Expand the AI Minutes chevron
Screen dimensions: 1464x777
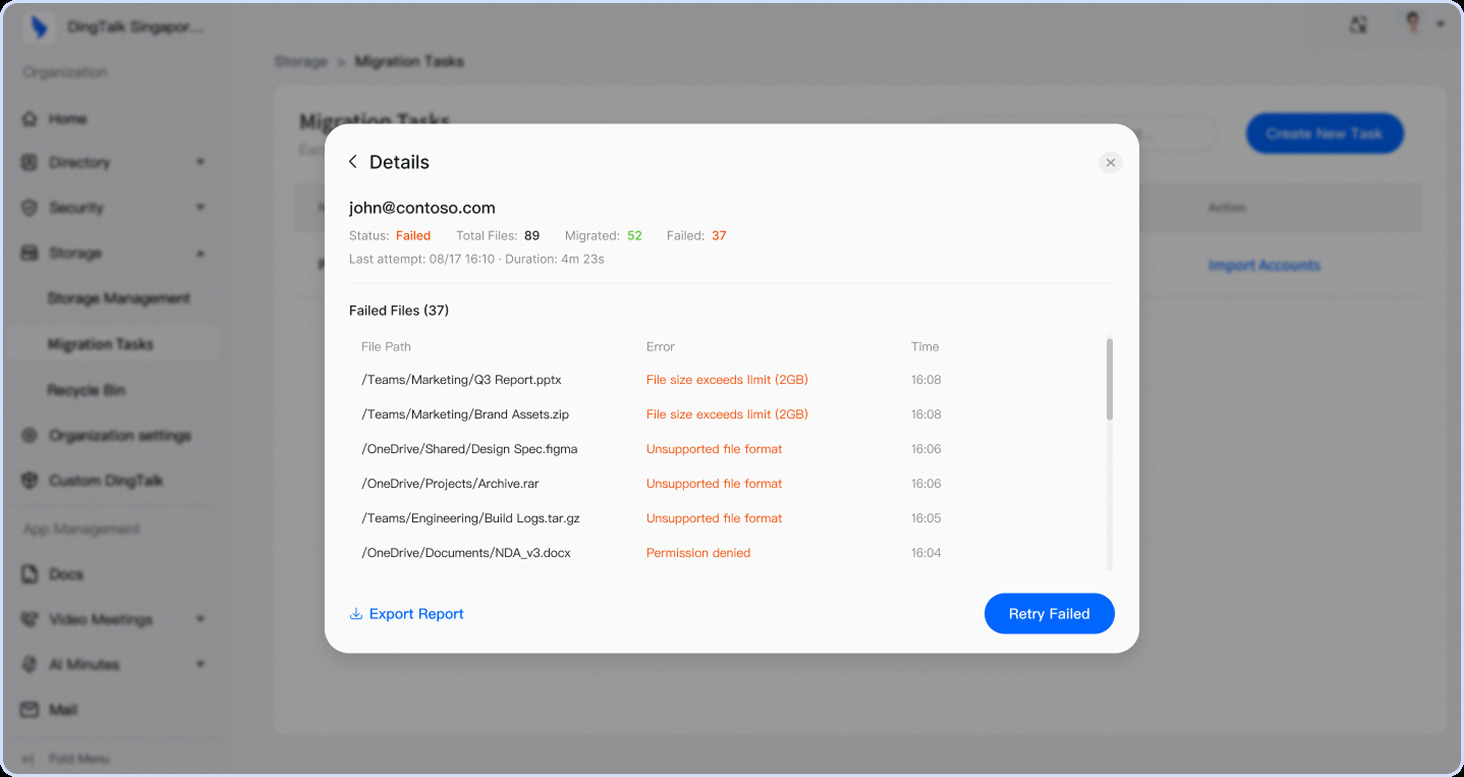pyautogui.click(x=200, y=665)
